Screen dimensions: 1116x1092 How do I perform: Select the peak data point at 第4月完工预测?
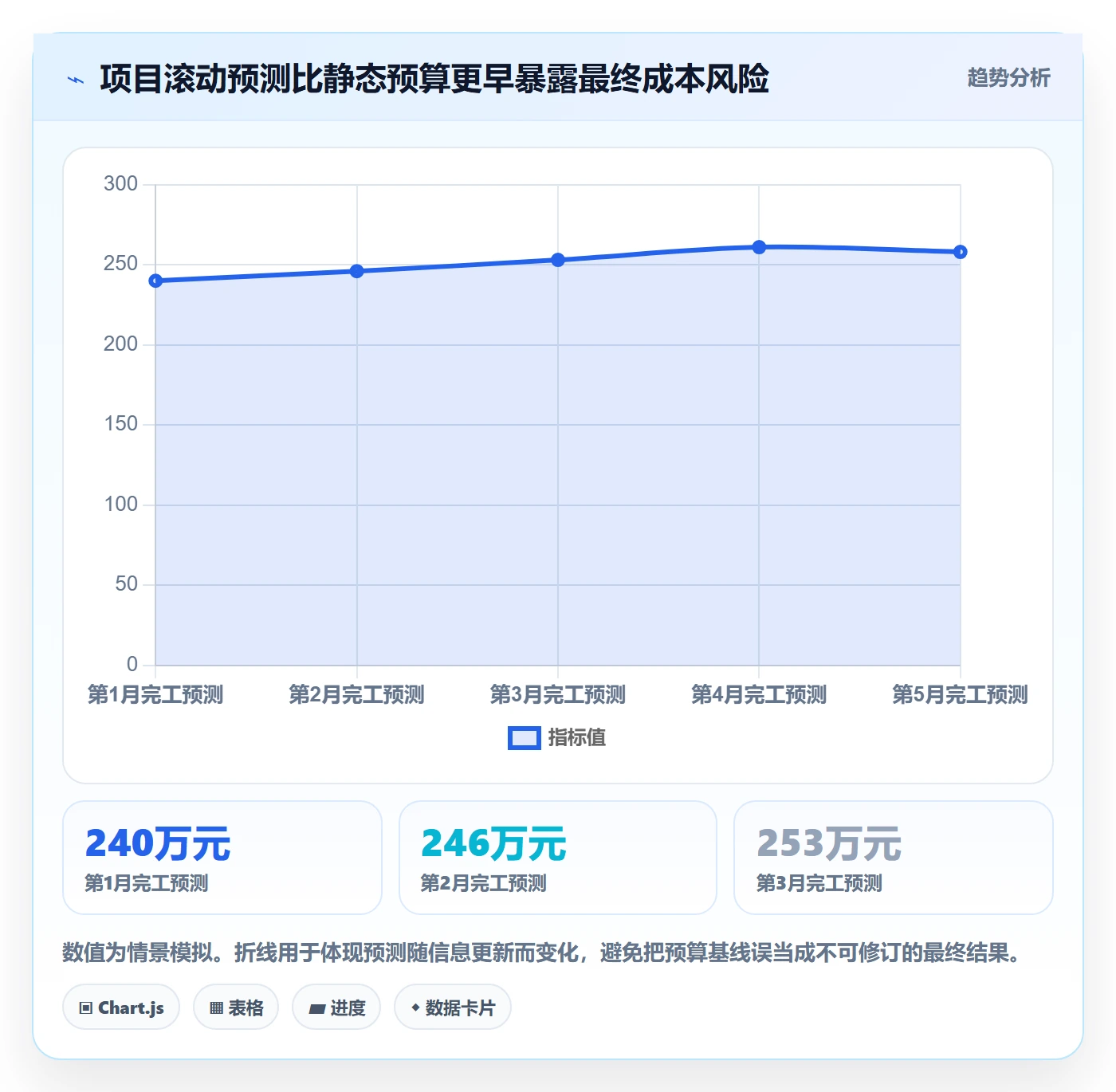pyautogui.click(x=759, y=247)
